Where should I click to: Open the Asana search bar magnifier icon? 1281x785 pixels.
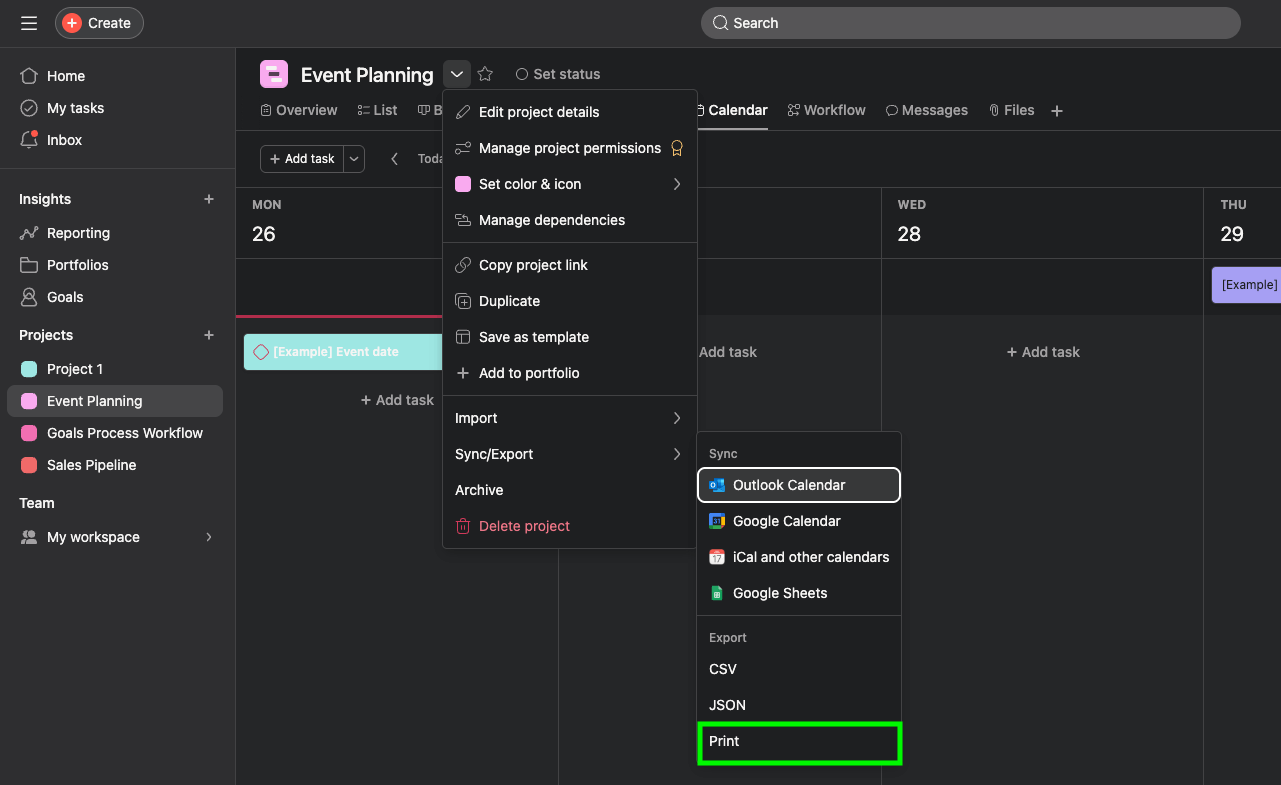(720, 22)
